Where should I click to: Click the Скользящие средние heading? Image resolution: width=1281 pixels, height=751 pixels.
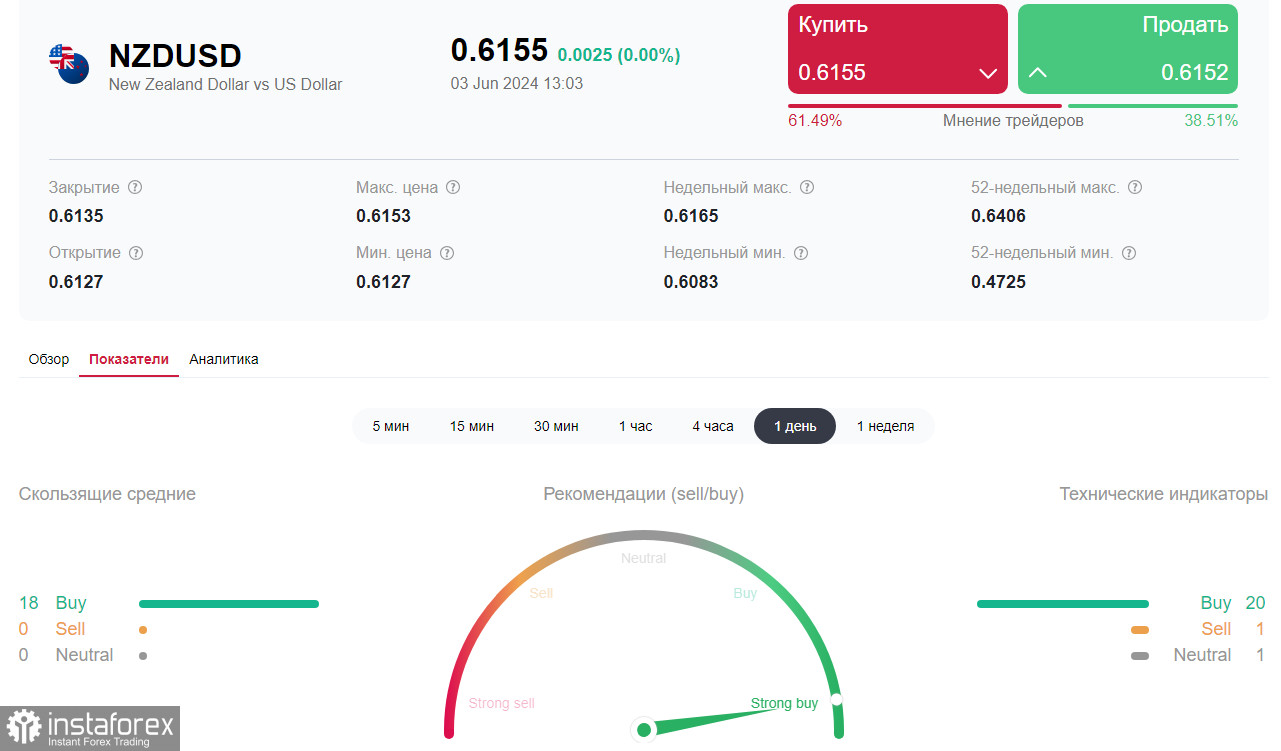107,494
